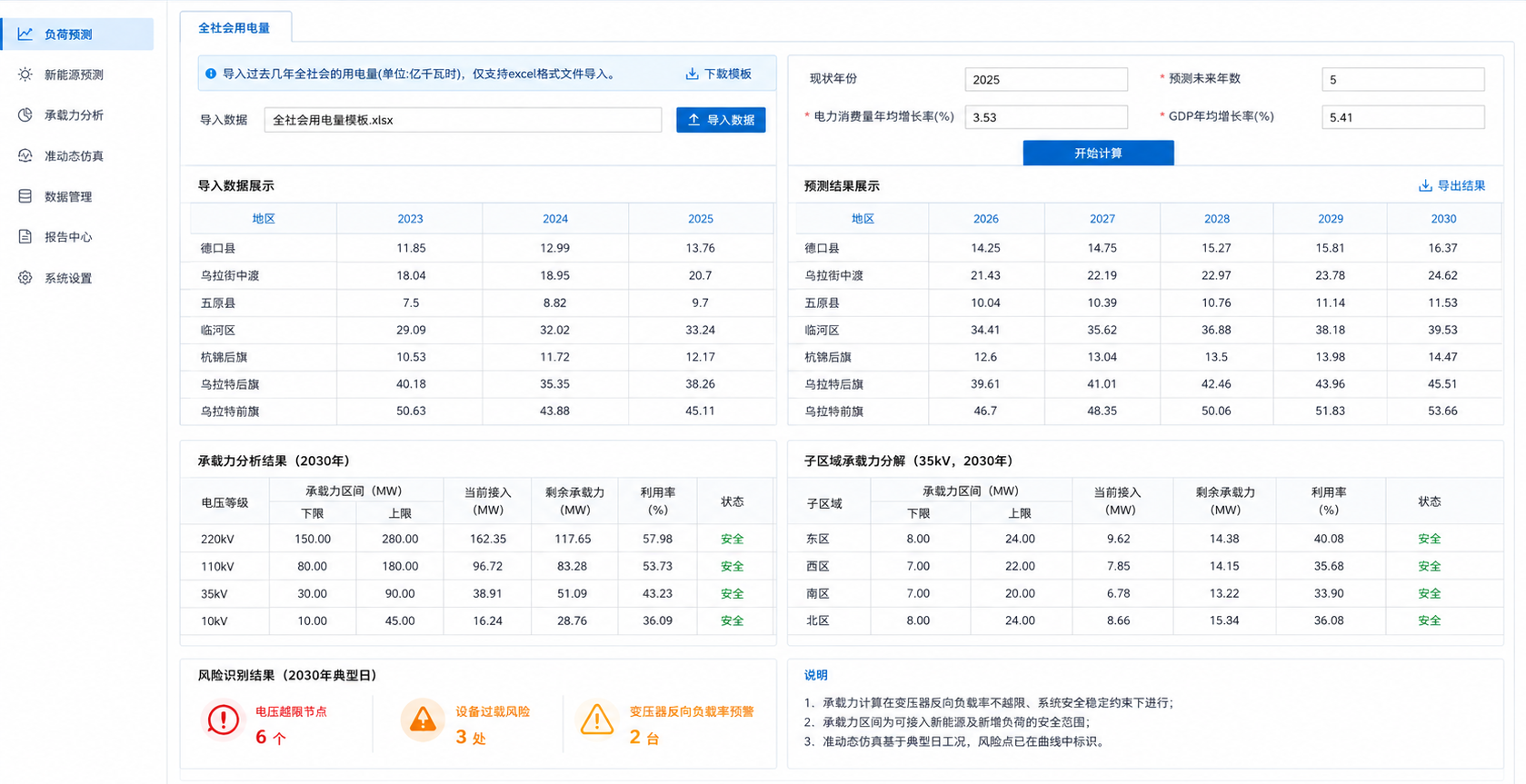Viewport: 1526px width, 784px height.
Task: Open 负荷预测 menu item
Action: [78, 34]
